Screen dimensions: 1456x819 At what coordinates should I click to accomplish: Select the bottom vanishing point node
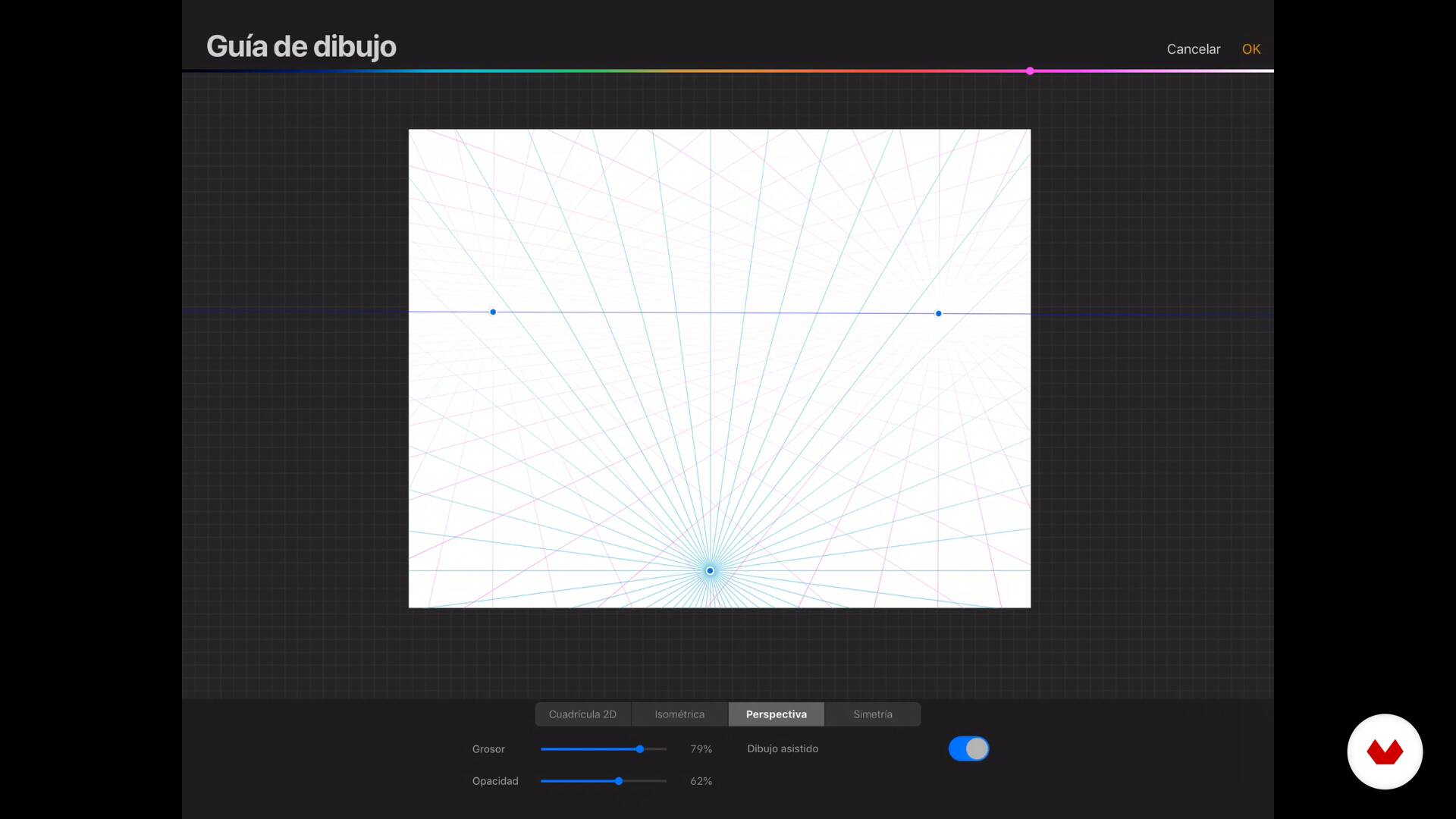point(710,570)
